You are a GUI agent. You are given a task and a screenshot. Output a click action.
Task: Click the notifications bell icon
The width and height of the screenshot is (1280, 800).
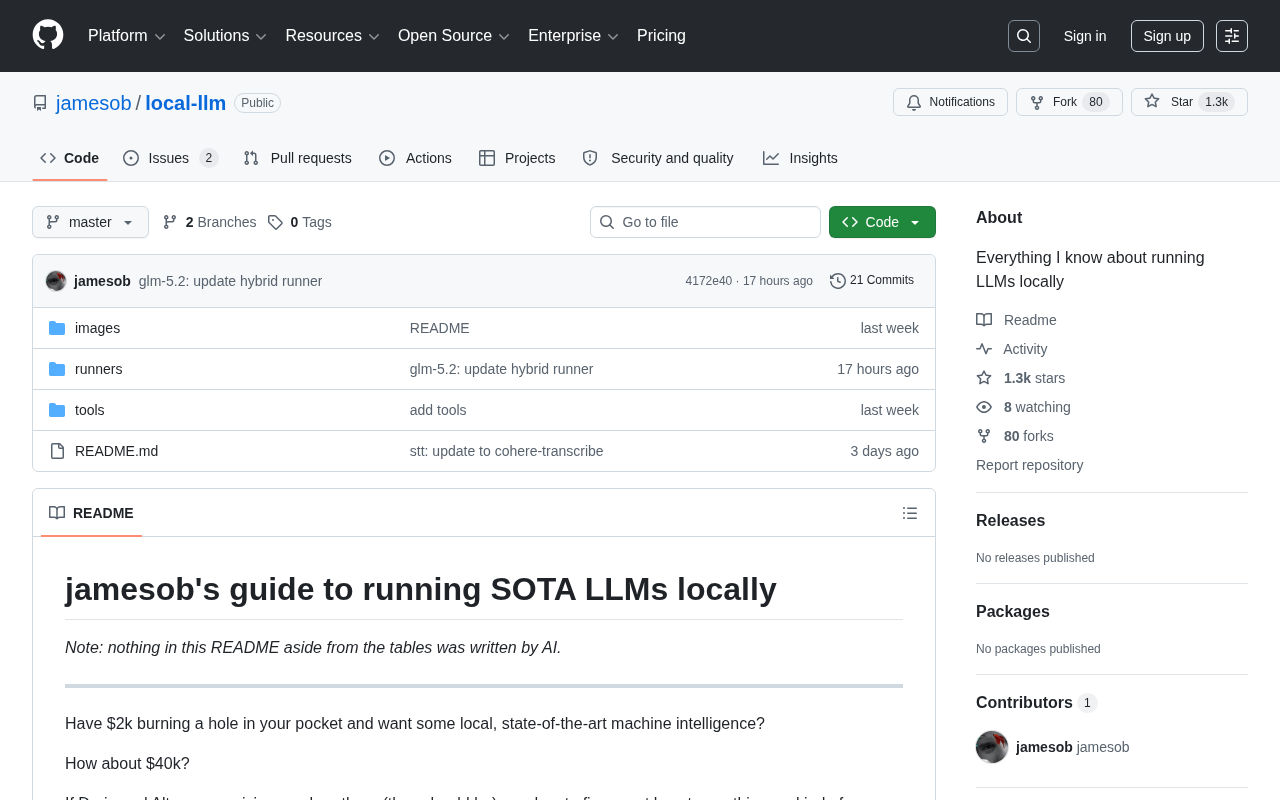[x=914, y=102]
